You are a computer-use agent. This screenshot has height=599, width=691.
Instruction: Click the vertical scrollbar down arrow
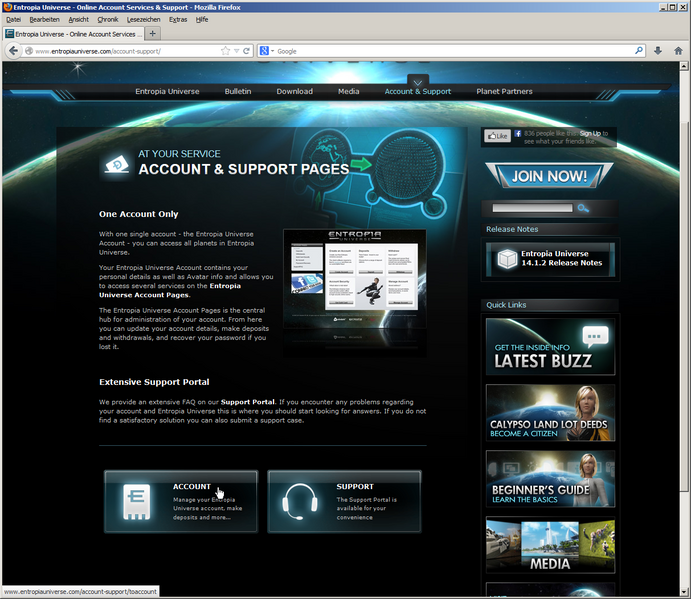(684, 592)
